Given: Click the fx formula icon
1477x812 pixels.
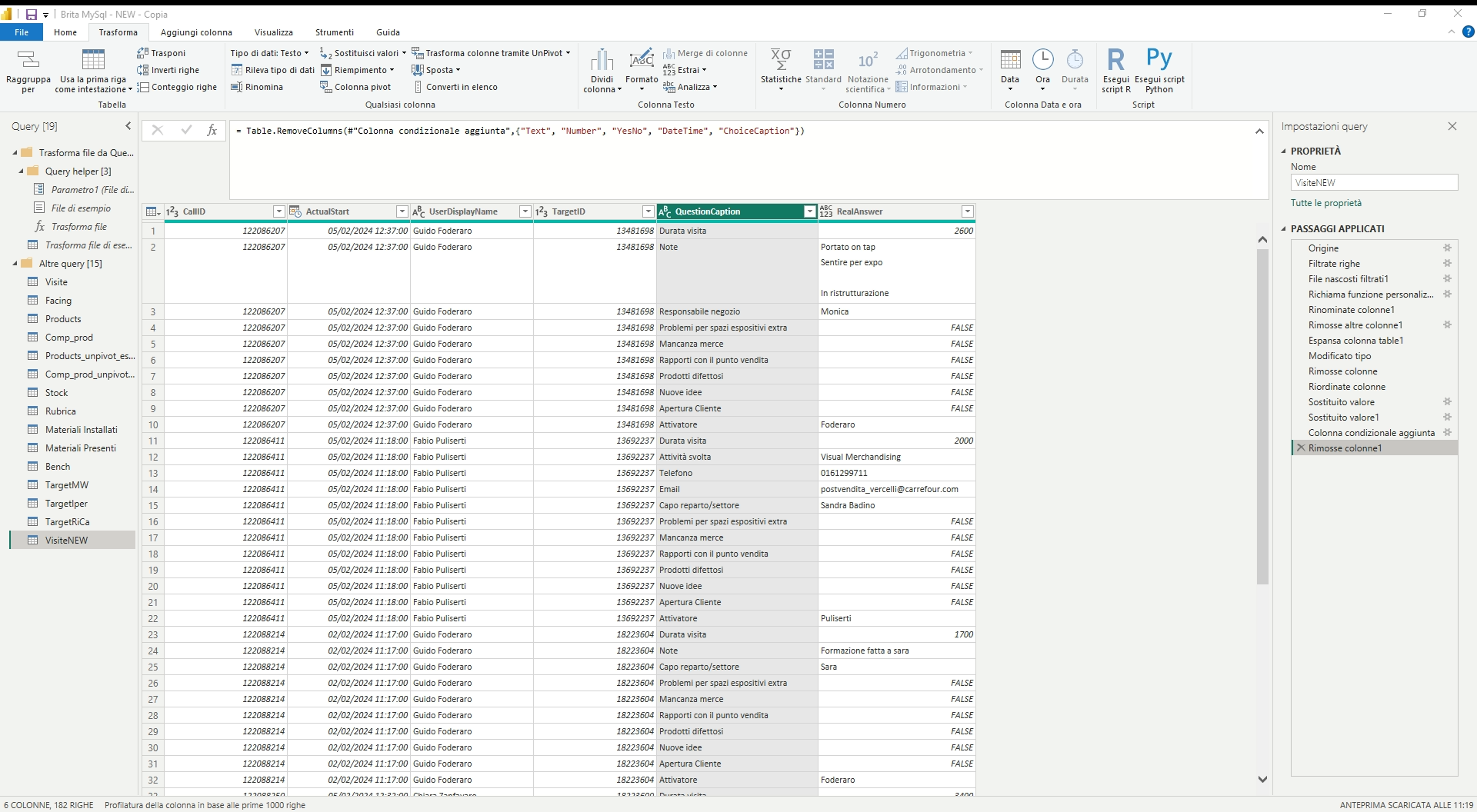Looking at the screenshot, I should click(212, 130).
